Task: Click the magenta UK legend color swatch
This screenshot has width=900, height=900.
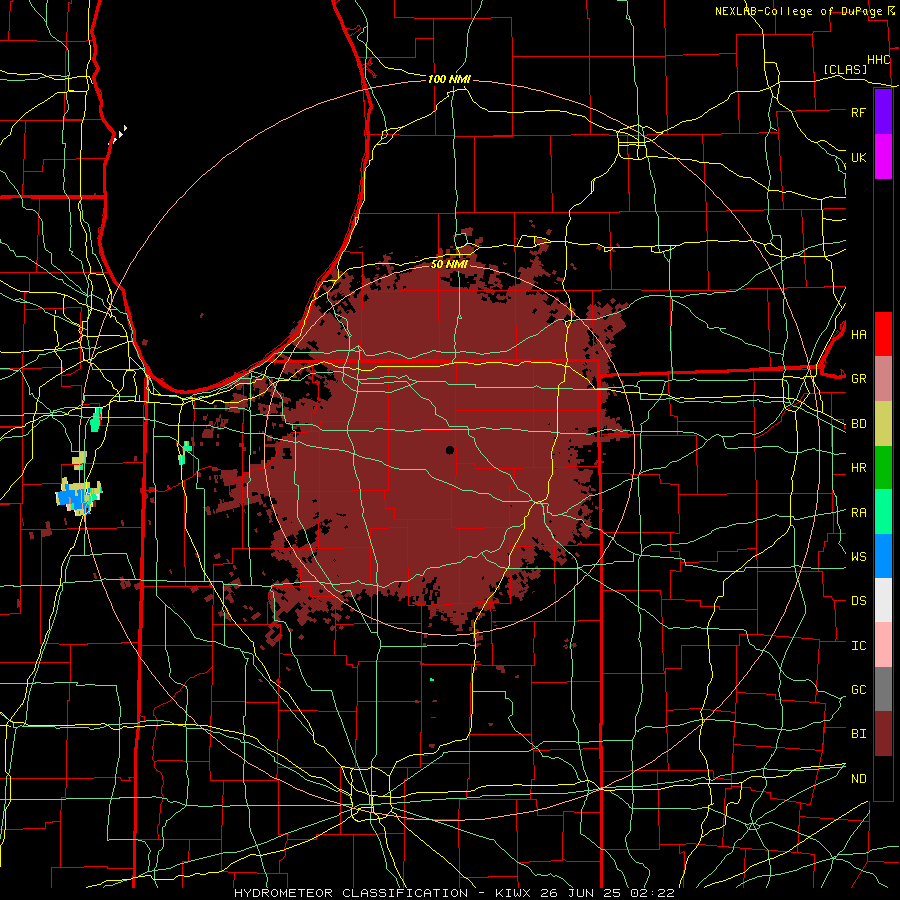Action: (883, 157)
